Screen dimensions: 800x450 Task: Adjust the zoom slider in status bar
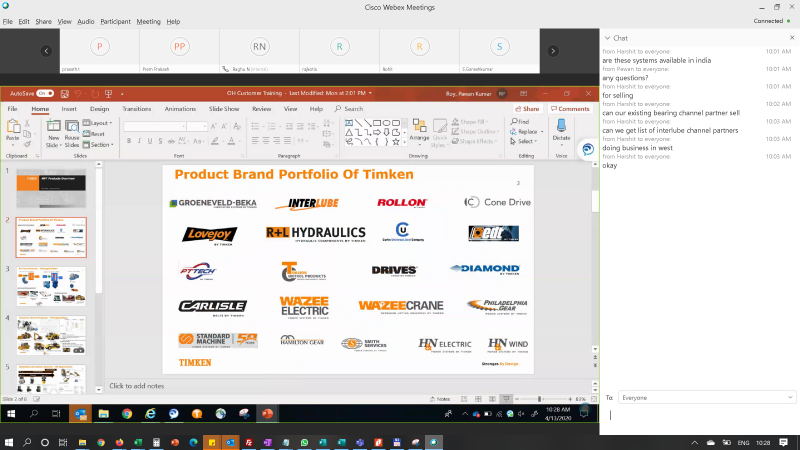tap(539, 399)
